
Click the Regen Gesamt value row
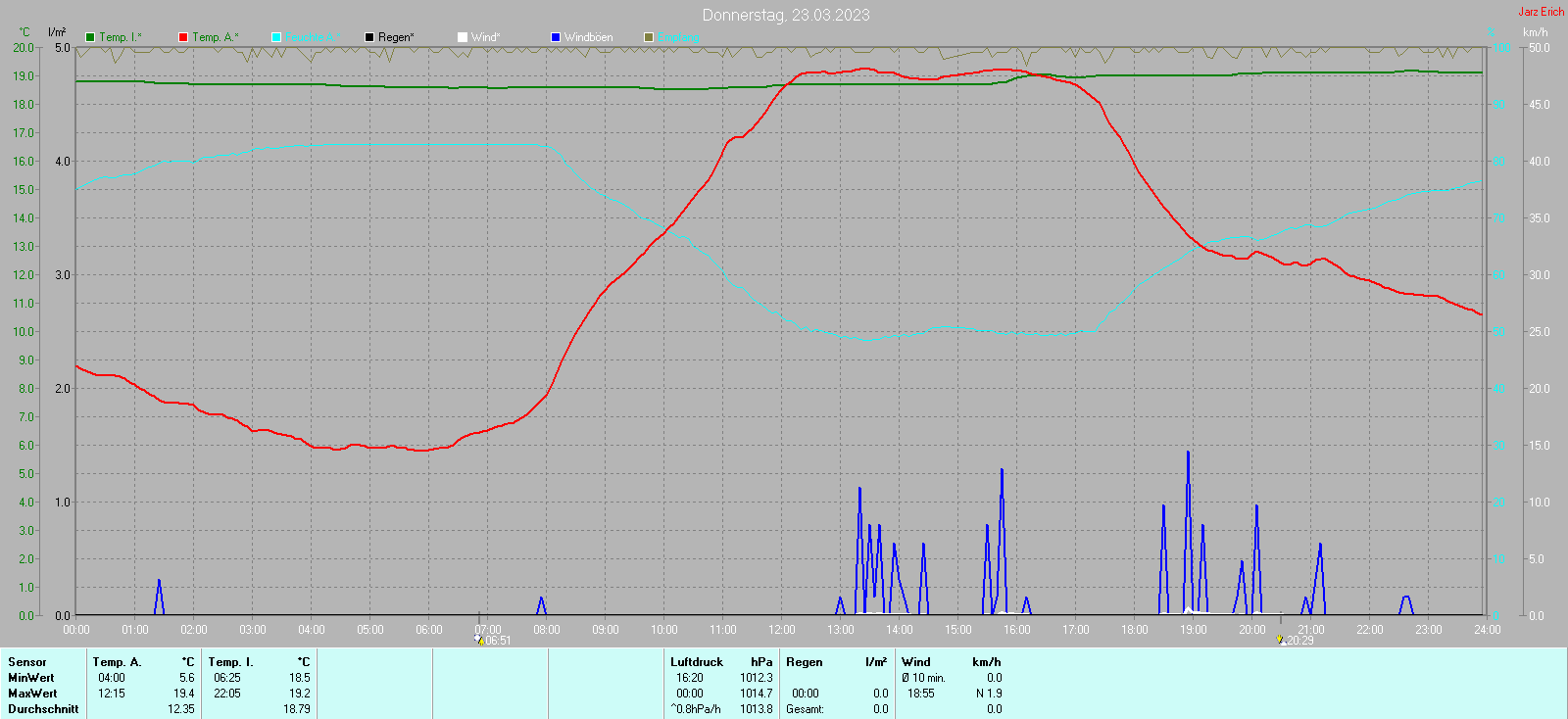click(x=837, y=709)
